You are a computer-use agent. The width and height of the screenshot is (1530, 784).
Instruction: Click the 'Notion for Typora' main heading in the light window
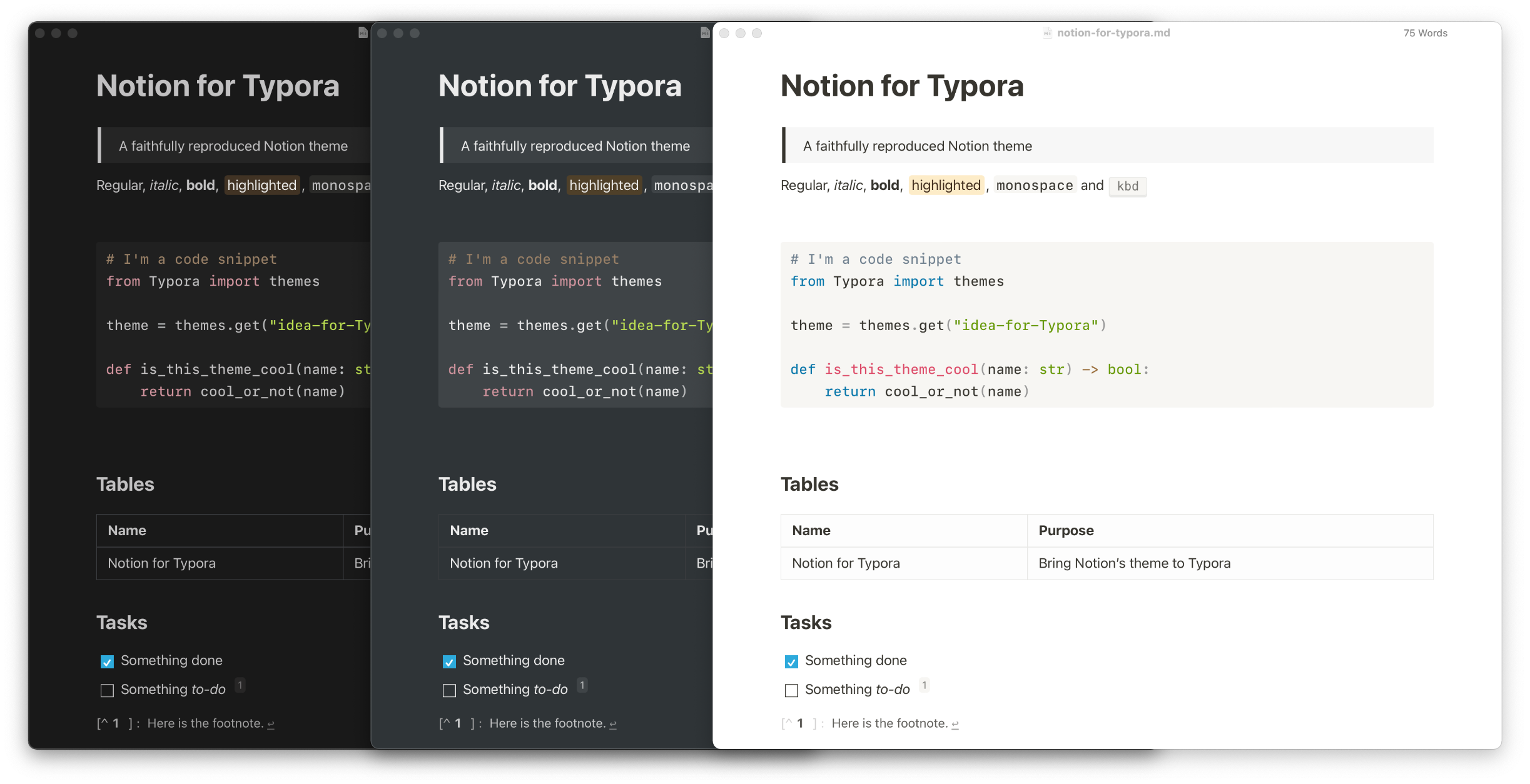pos(902,86)
